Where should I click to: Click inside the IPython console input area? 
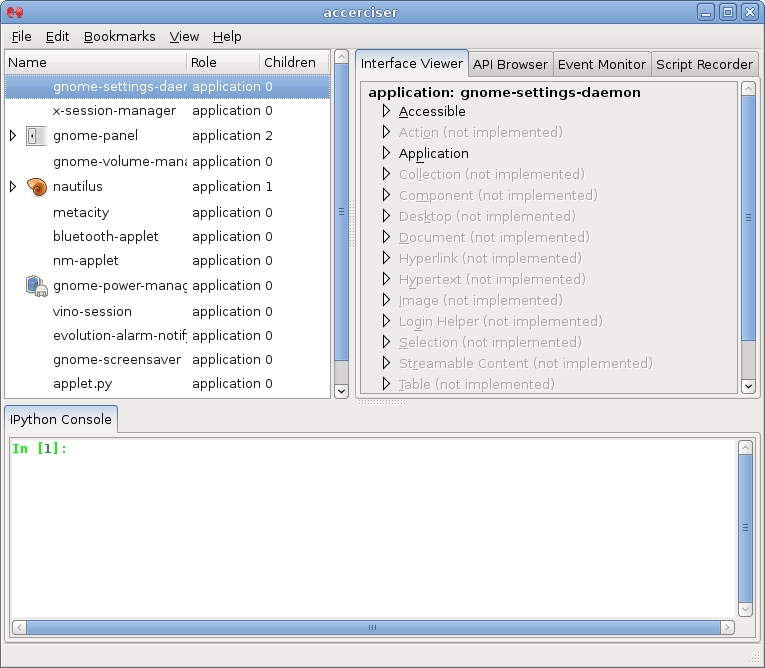click(x=372, y=530)
